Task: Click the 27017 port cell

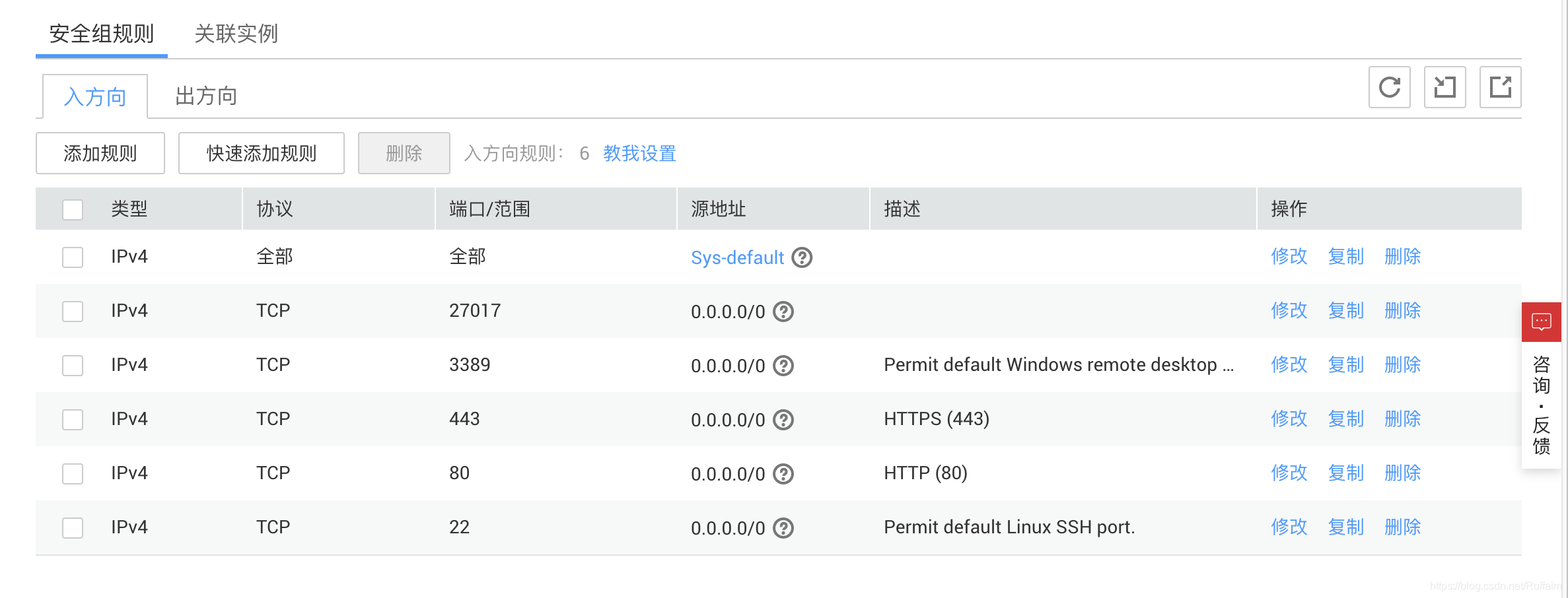Action: pos(475,311)
